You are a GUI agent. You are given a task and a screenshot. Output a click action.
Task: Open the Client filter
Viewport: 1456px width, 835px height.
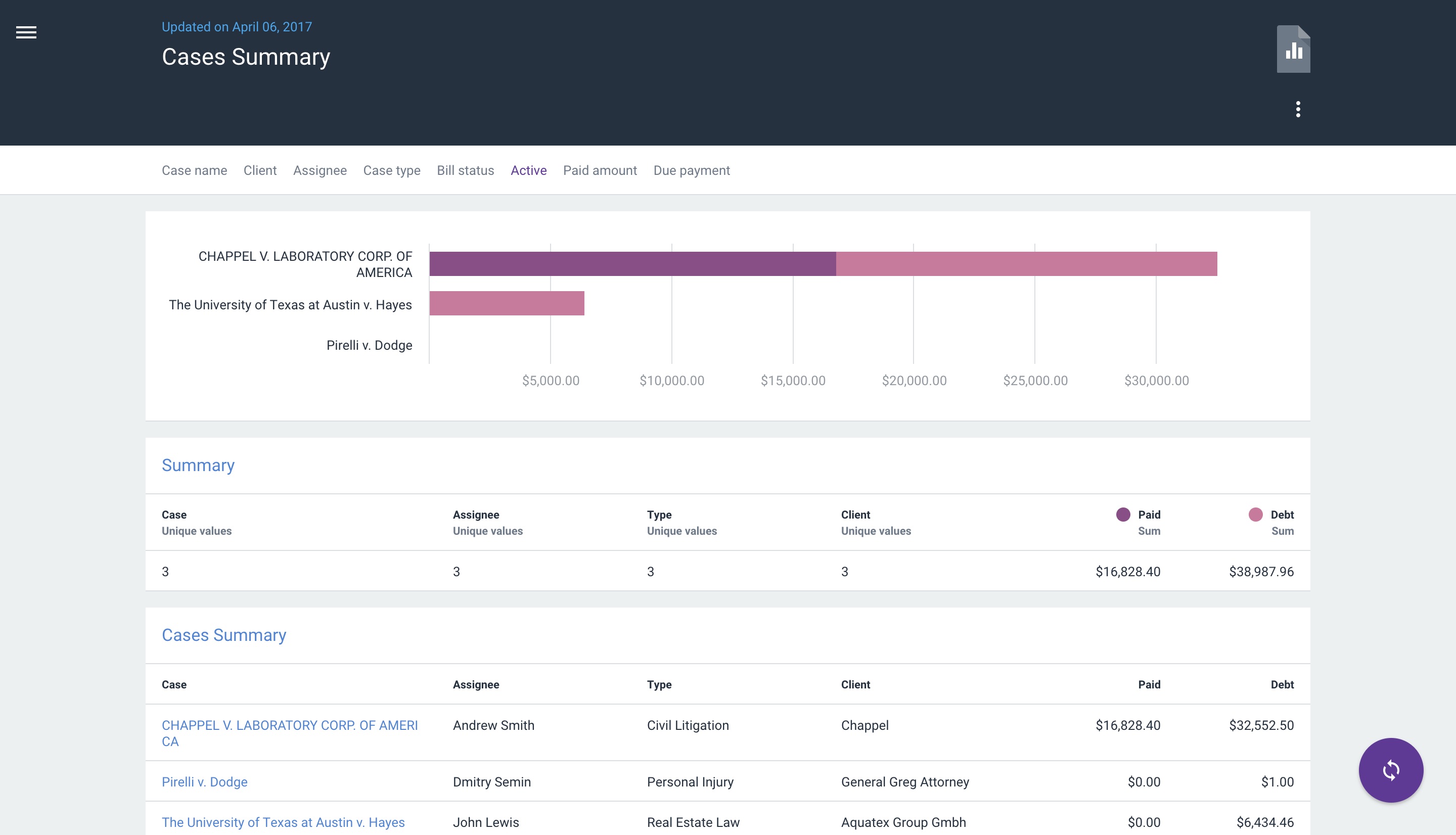[x=260, y=170]
